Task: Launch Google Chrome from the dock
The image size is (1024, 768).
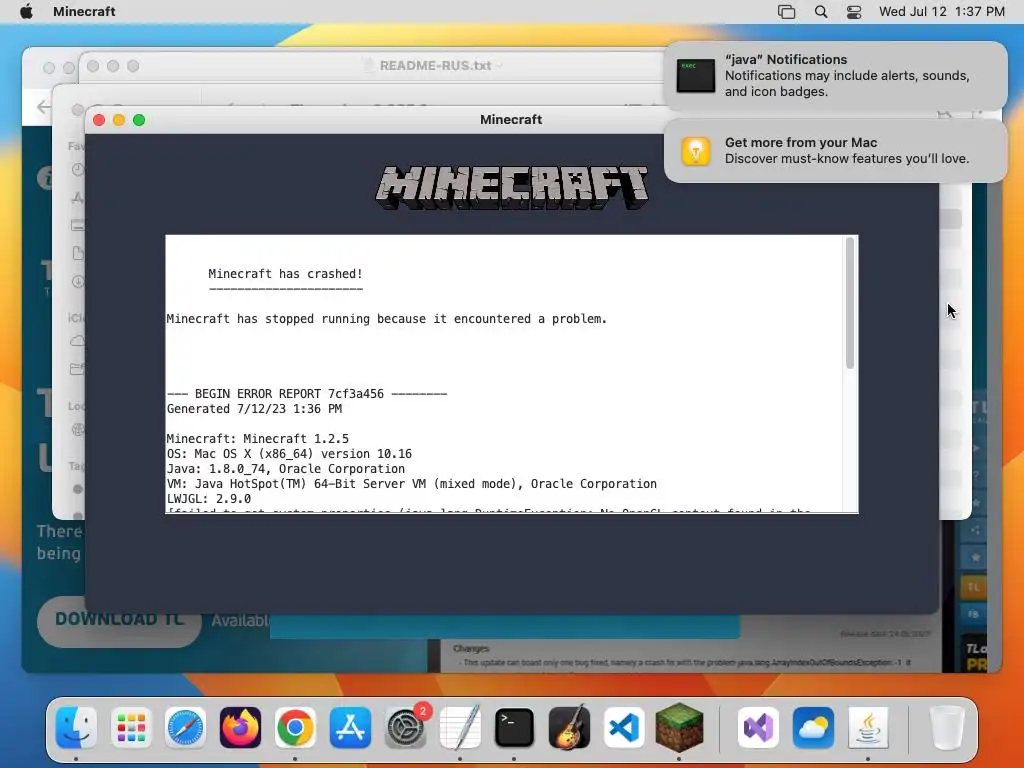Action: click(295, 728)
